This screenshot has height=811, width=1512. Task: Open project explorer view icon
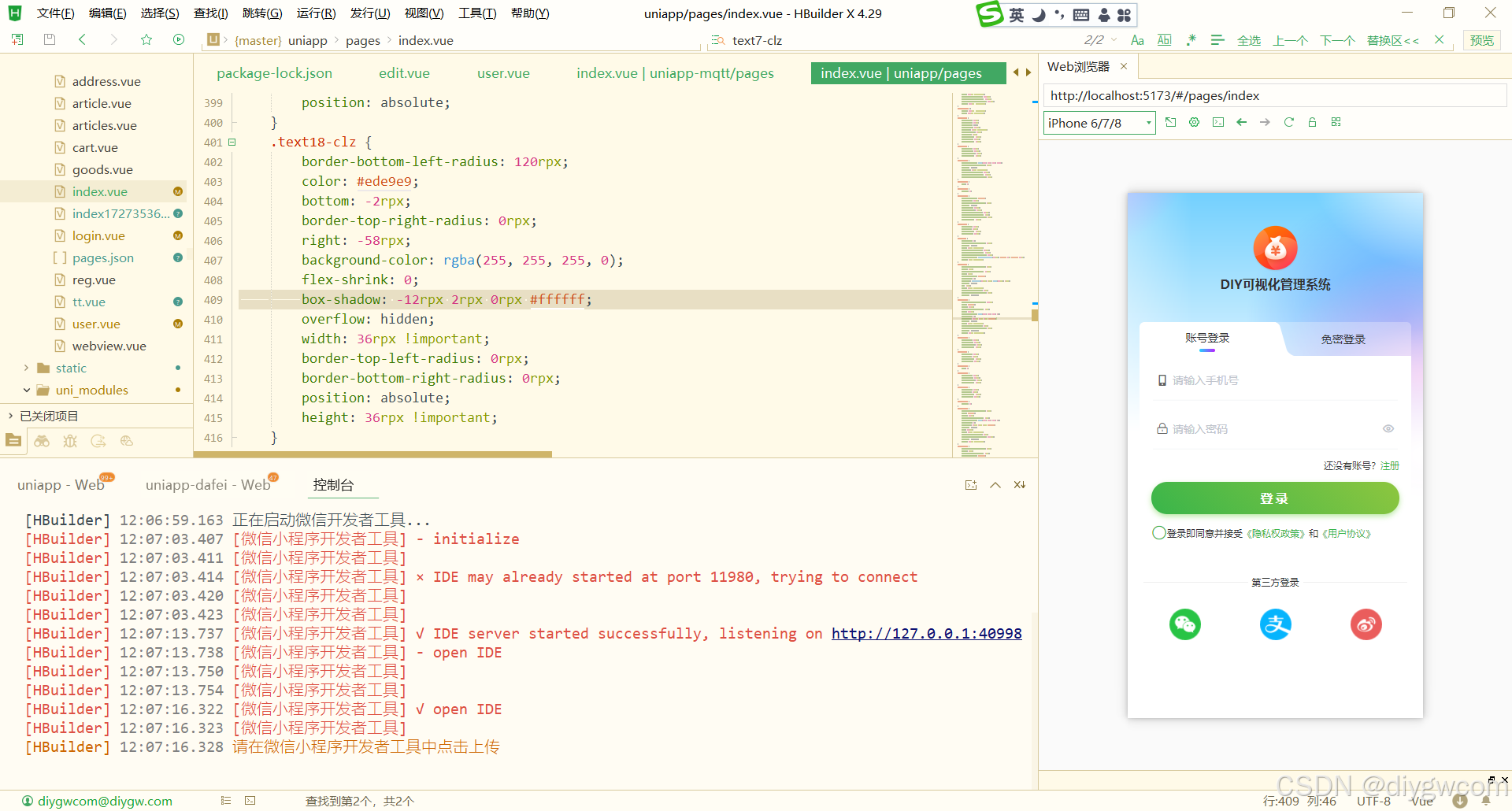point(13,441)
